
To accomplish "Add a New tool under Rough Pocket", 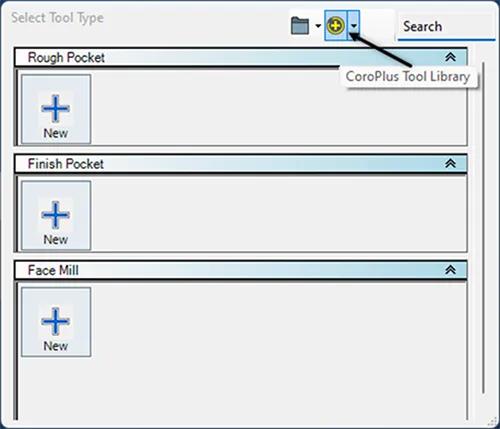I will tap(56, 109).
